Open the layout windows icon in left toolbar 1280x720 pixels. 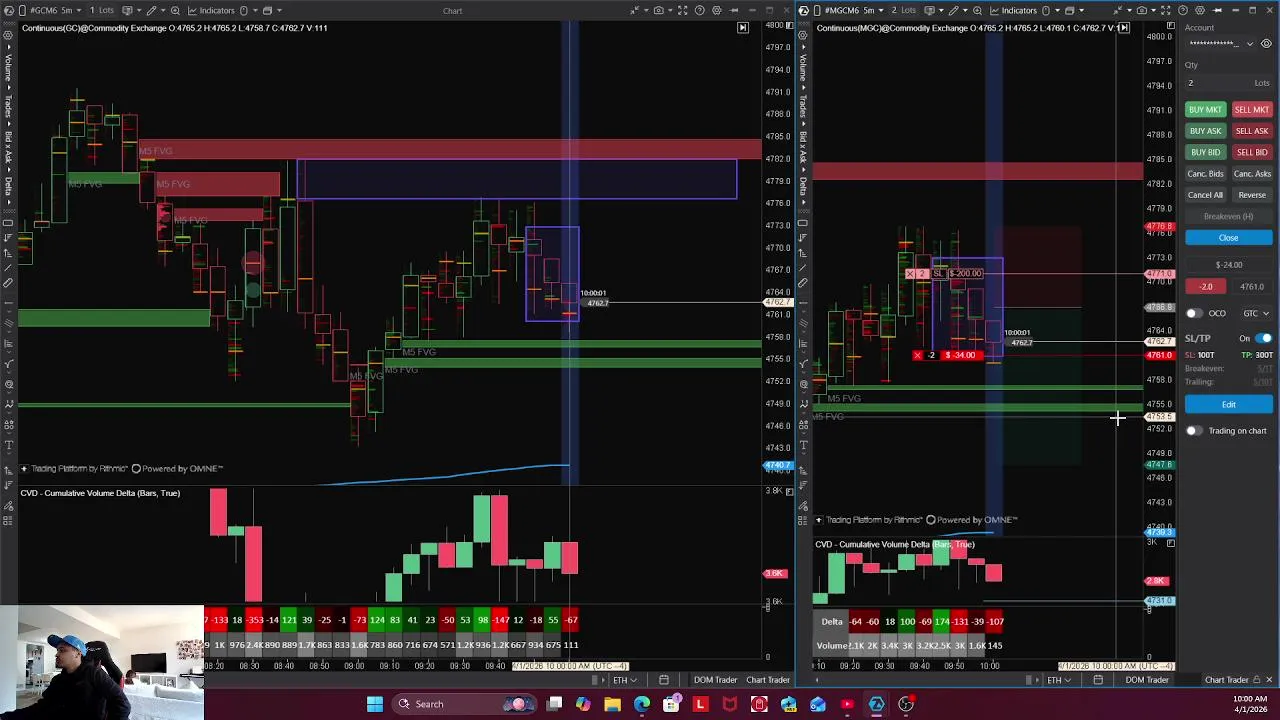pos(267,10)
